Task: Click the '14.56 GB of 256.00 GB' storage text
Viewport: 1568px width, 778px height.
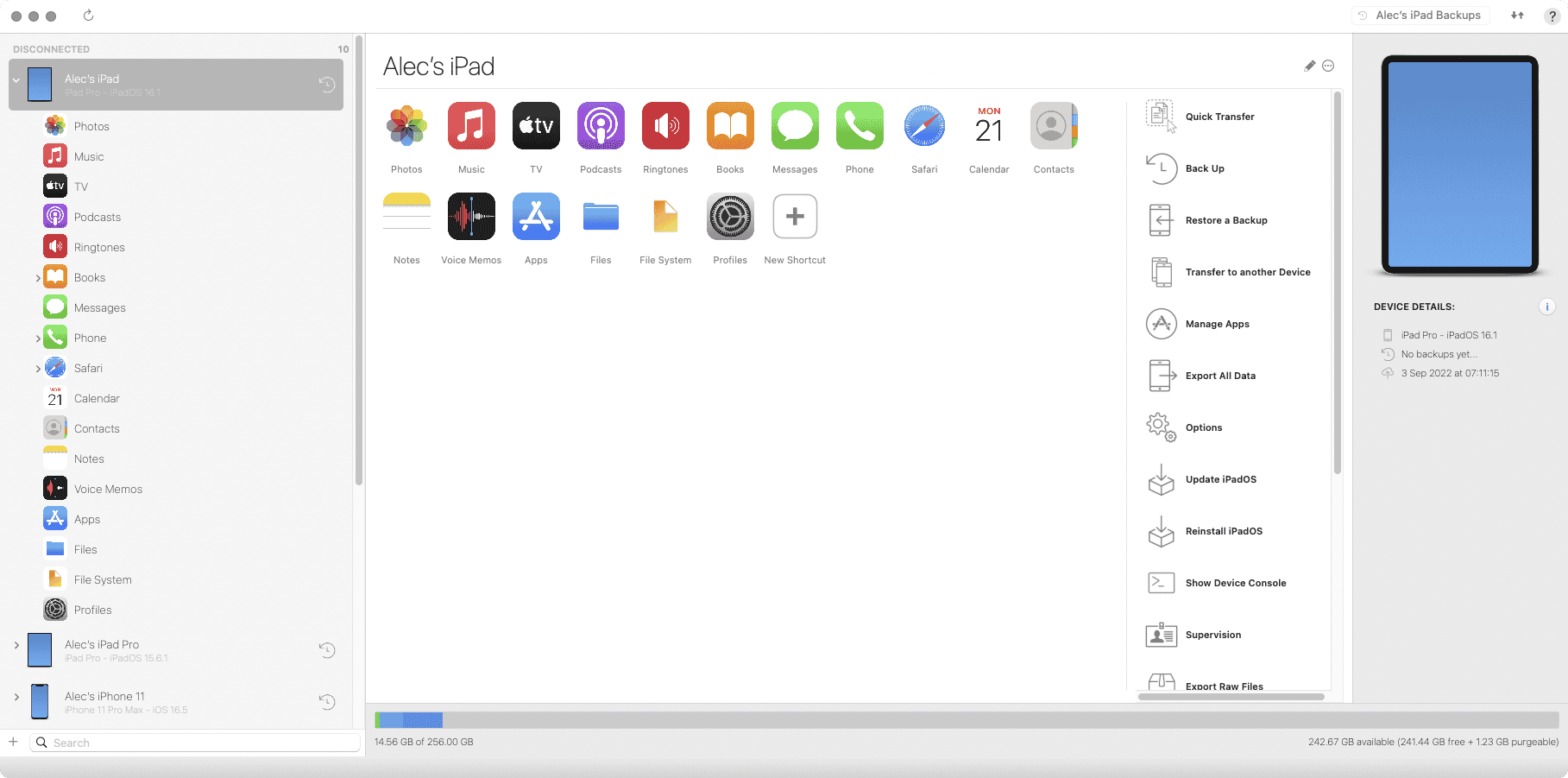Action: [x=424, y=742]
